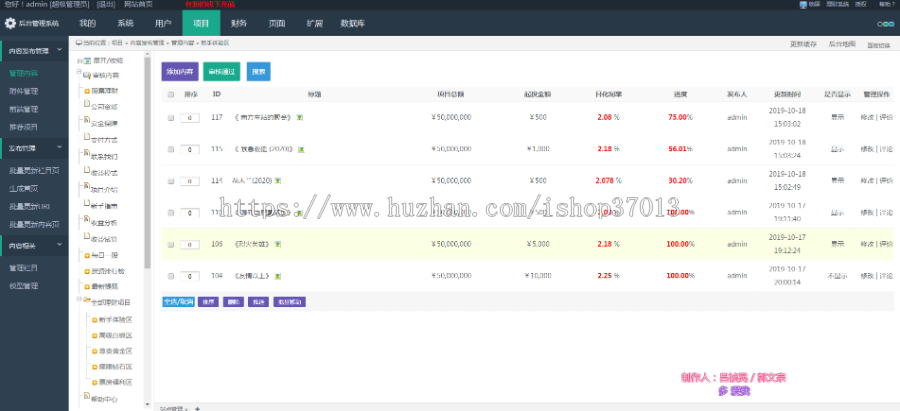Select 附件管理 in the left sidebar
This screenshot has height=411, width=900.
click(24, 91)
